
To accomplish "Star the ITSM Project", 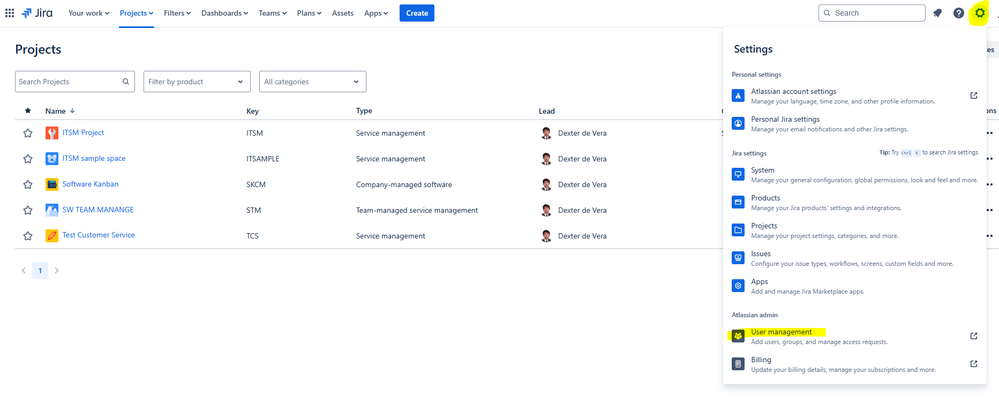I will pos(27,133).
